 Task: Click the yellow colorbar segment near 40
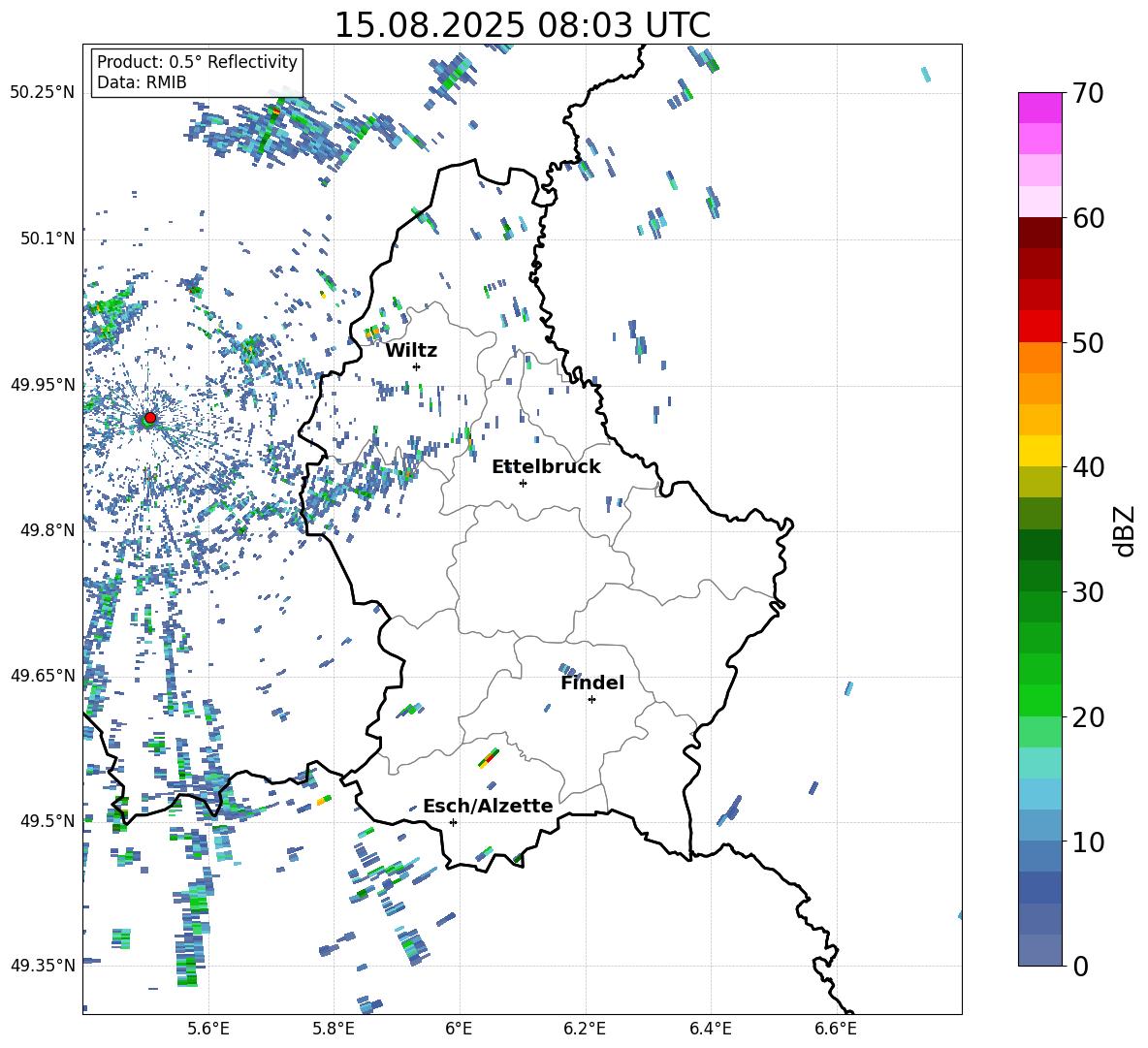tap(1039, 451)
